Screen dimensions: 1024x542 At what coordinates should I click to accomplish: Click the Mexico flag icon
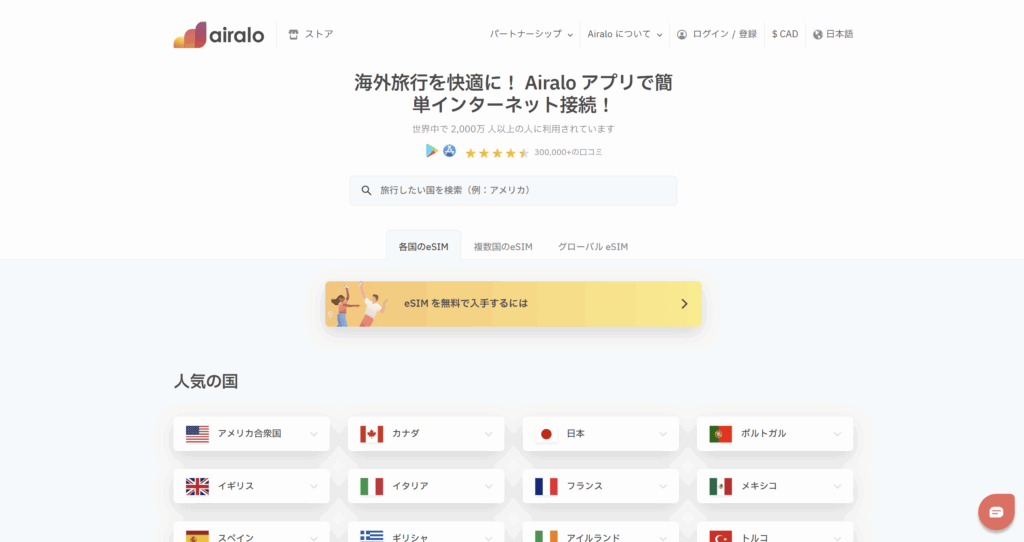click(x=720, y=486)
